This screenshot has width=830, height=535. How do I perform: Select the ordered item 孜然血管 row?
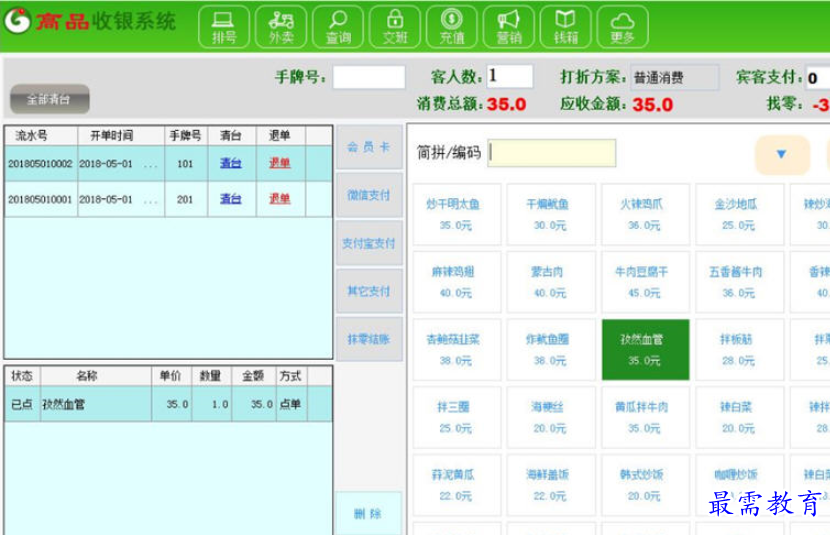pos(168,404)
